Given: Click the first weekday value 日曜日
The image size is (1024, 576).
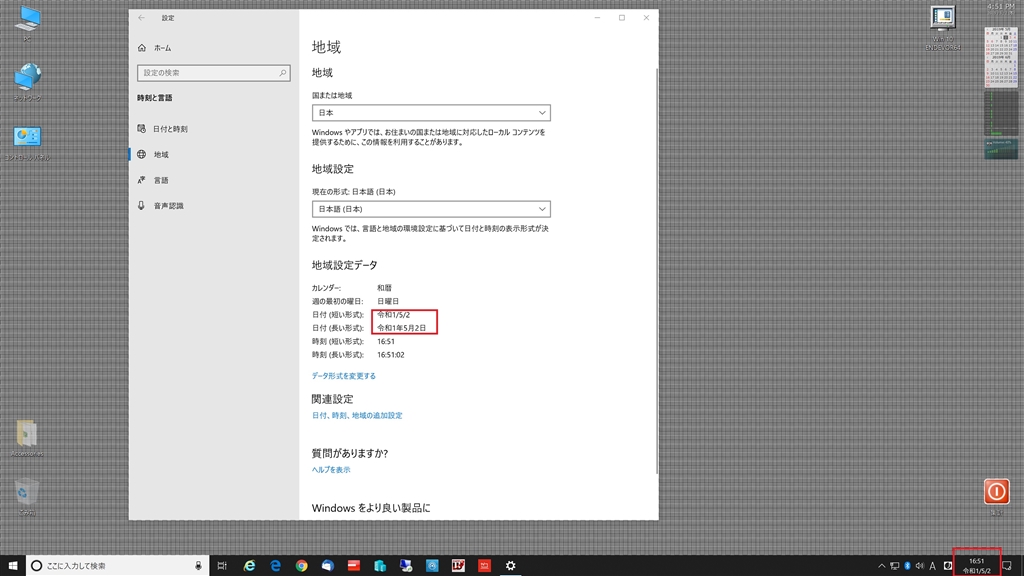Looking at the screenshot, I should point(387,301).
